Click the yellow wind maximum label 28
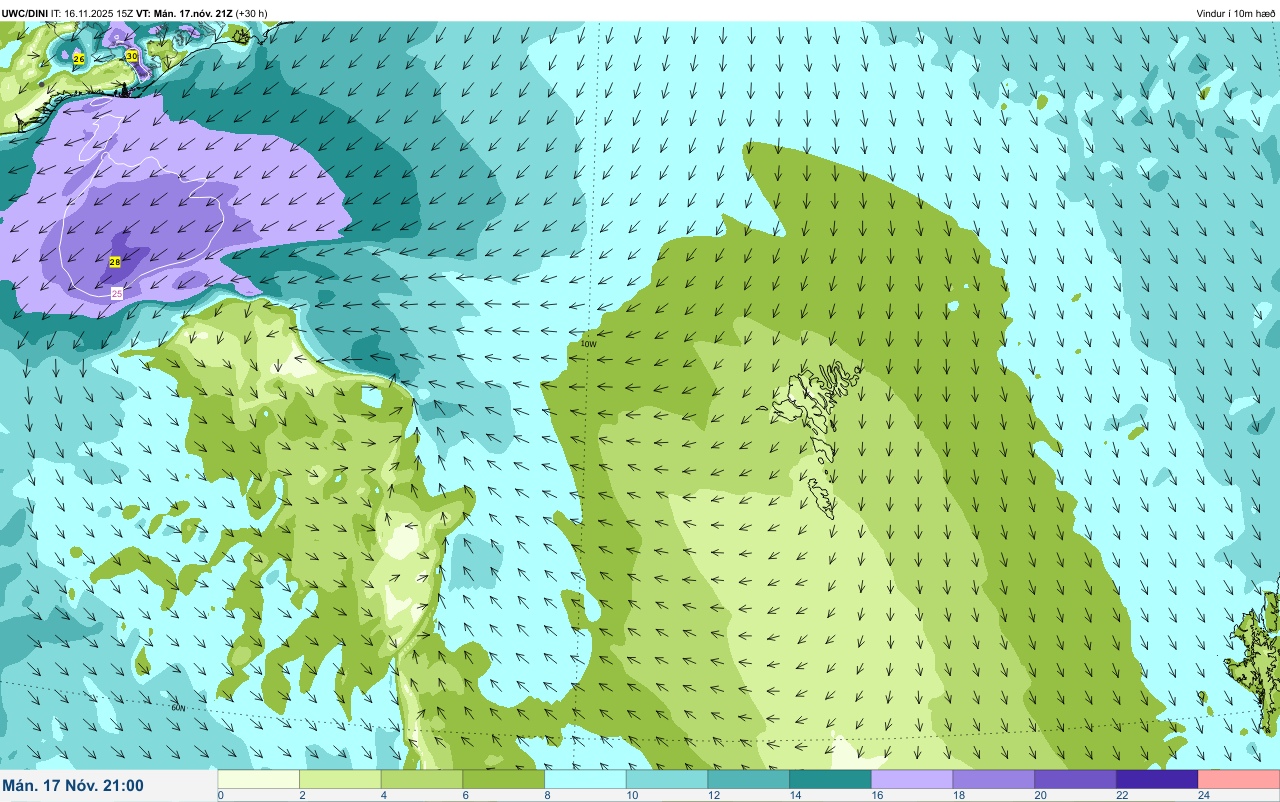The image size is (1280, 802). pyautogui.click(x=115, y=262)
